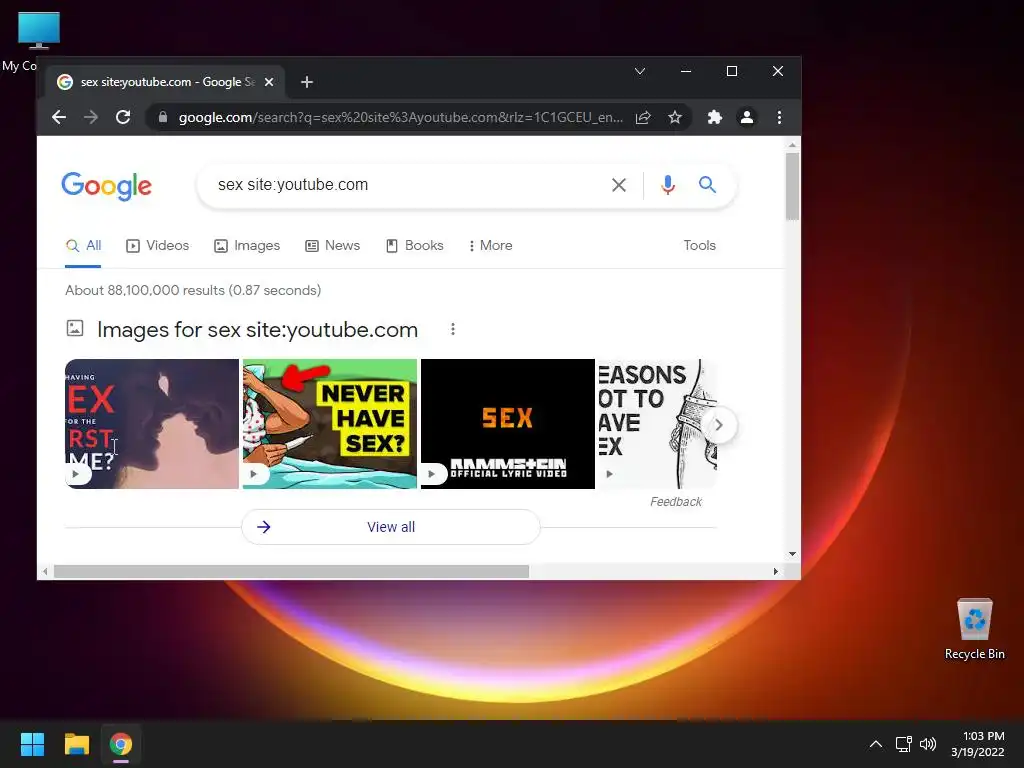Open Chrome three-dot menu
Viewport: 1024px width, 768px height.
pyautogui.click(x=779, y=118)
